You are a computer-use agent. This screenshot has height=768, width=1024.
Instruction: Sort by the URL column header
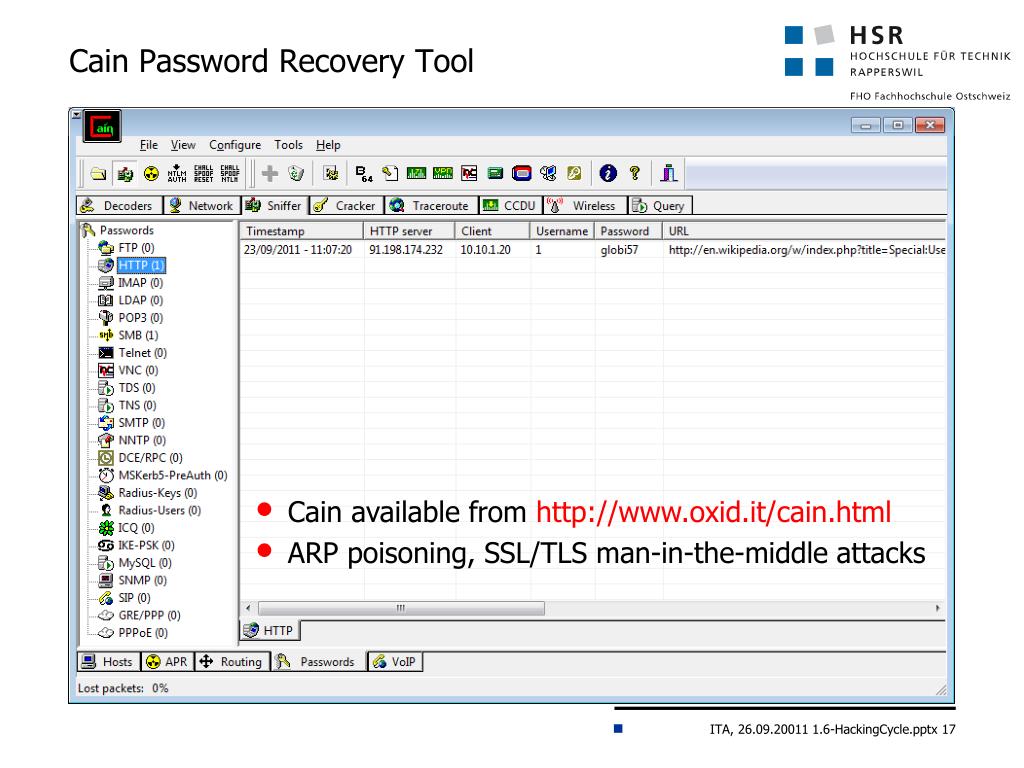[x=805, y=231]
